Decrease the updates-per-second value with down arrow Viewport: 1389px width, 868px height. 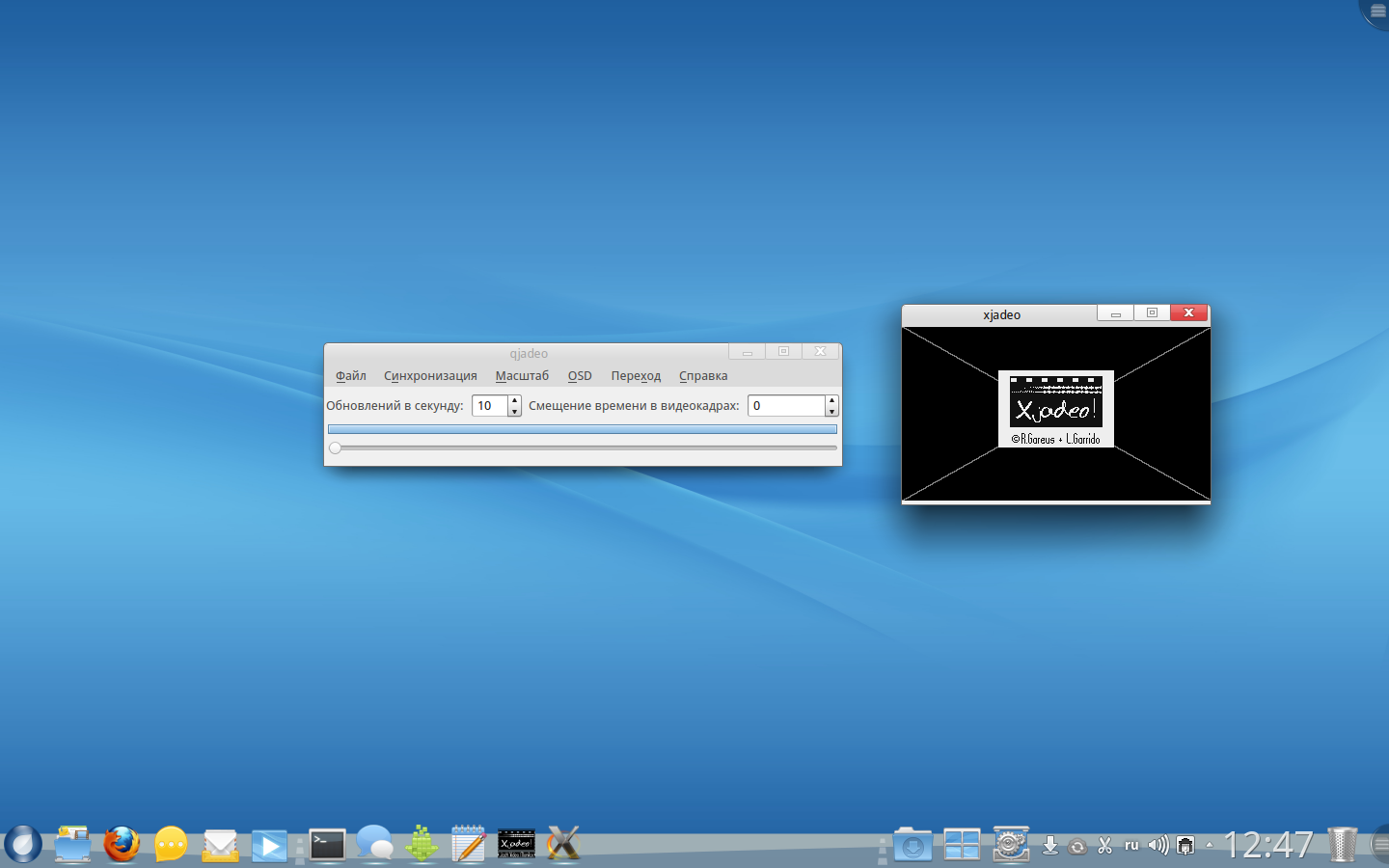[515, 412]
